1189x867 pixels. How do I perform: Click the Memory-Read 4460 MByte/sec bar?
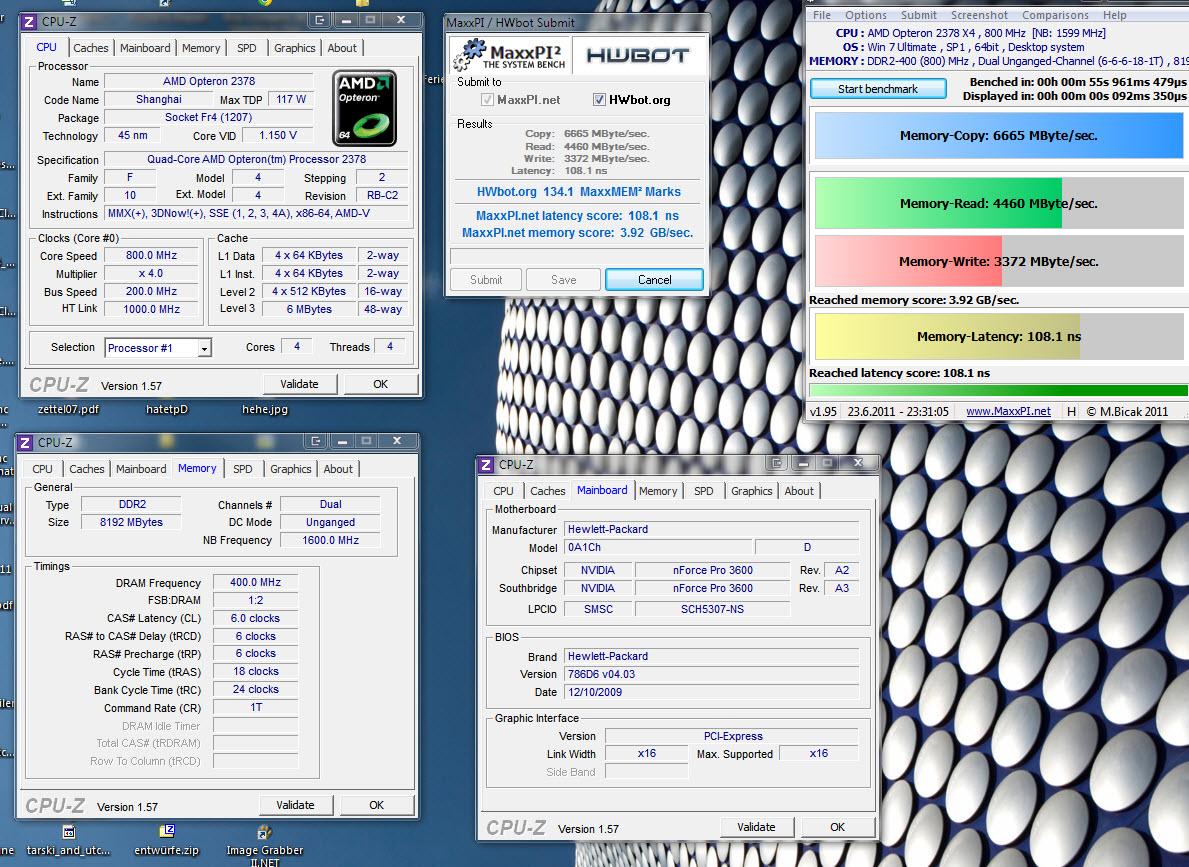pos(998,203)
